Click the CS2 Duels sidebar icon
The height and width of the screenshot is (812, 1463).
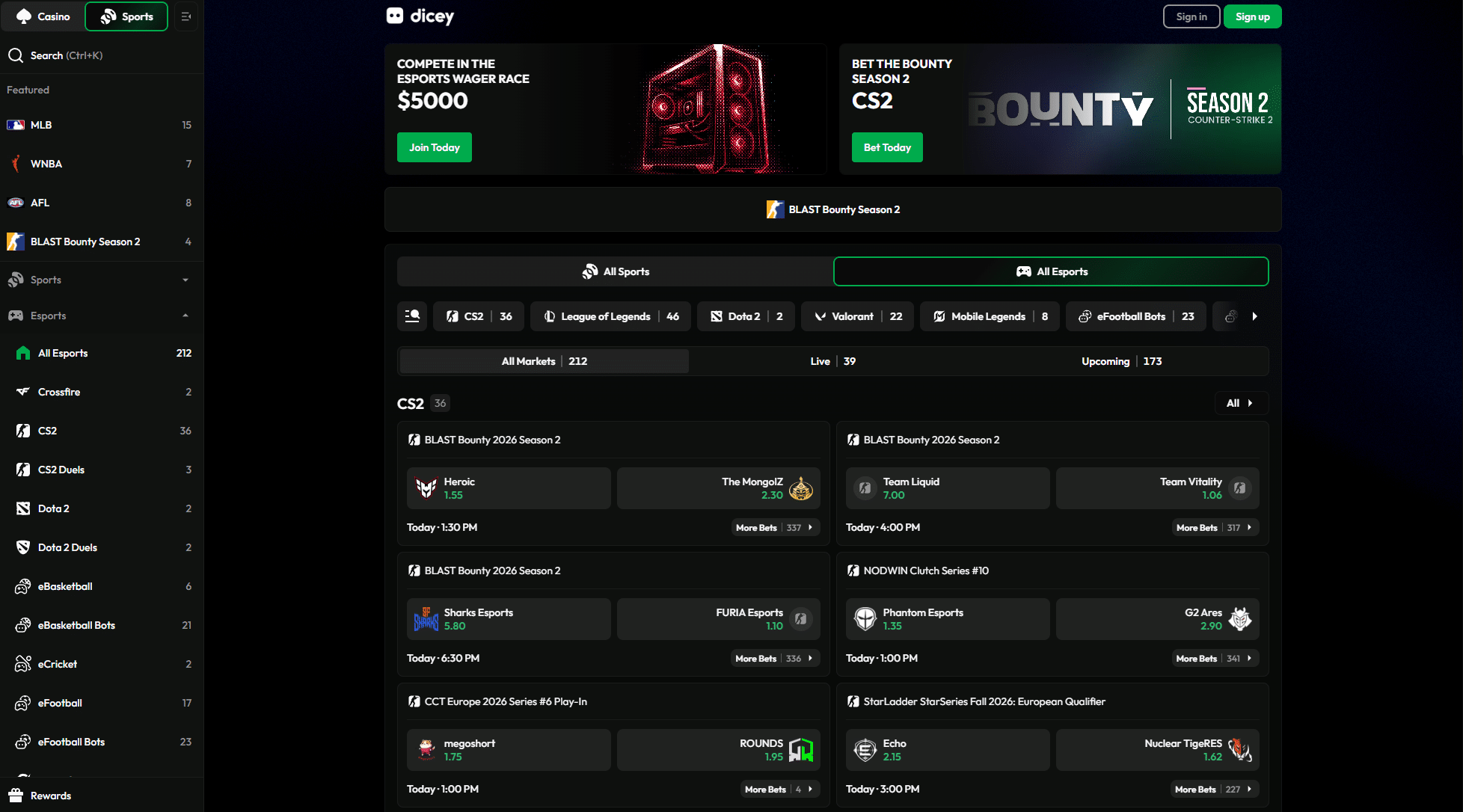click(x=23, y=470)
